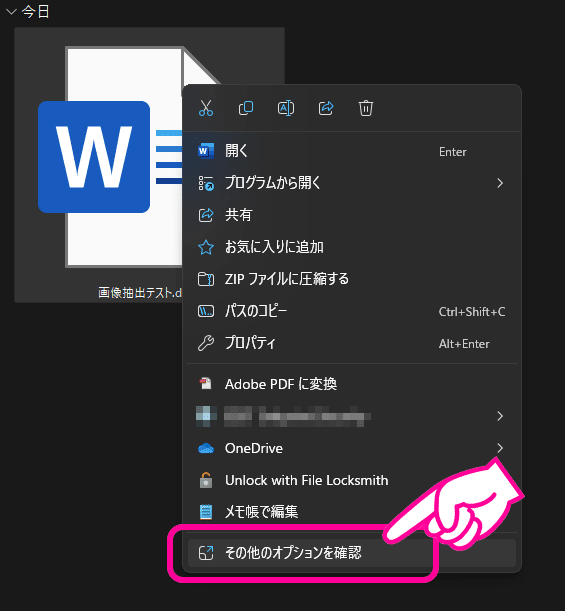The width and height of the screenshot is (565, 611).
Task: Select お気に入りに追加 menu entry
Action: (352, 247)
